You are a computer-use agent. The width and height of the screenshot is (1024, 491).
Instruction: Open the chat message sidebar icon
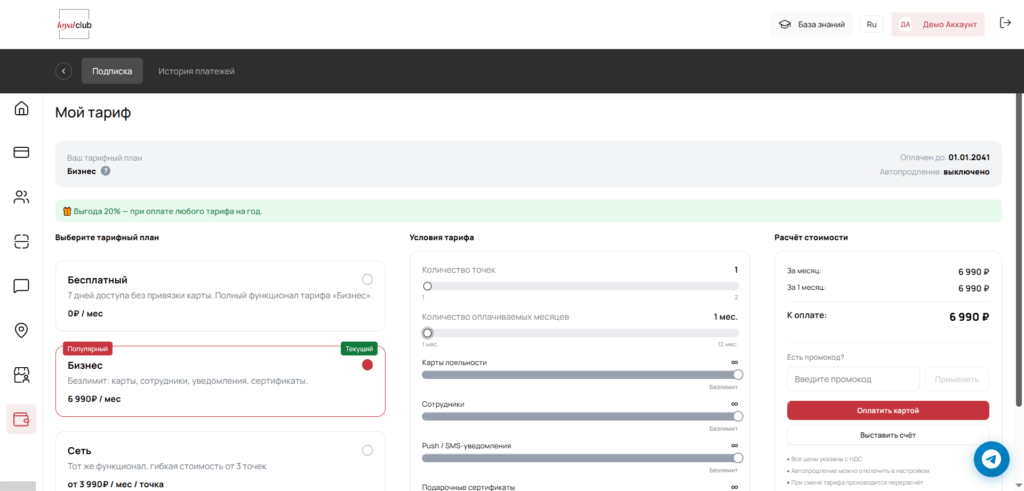[21, 286]
